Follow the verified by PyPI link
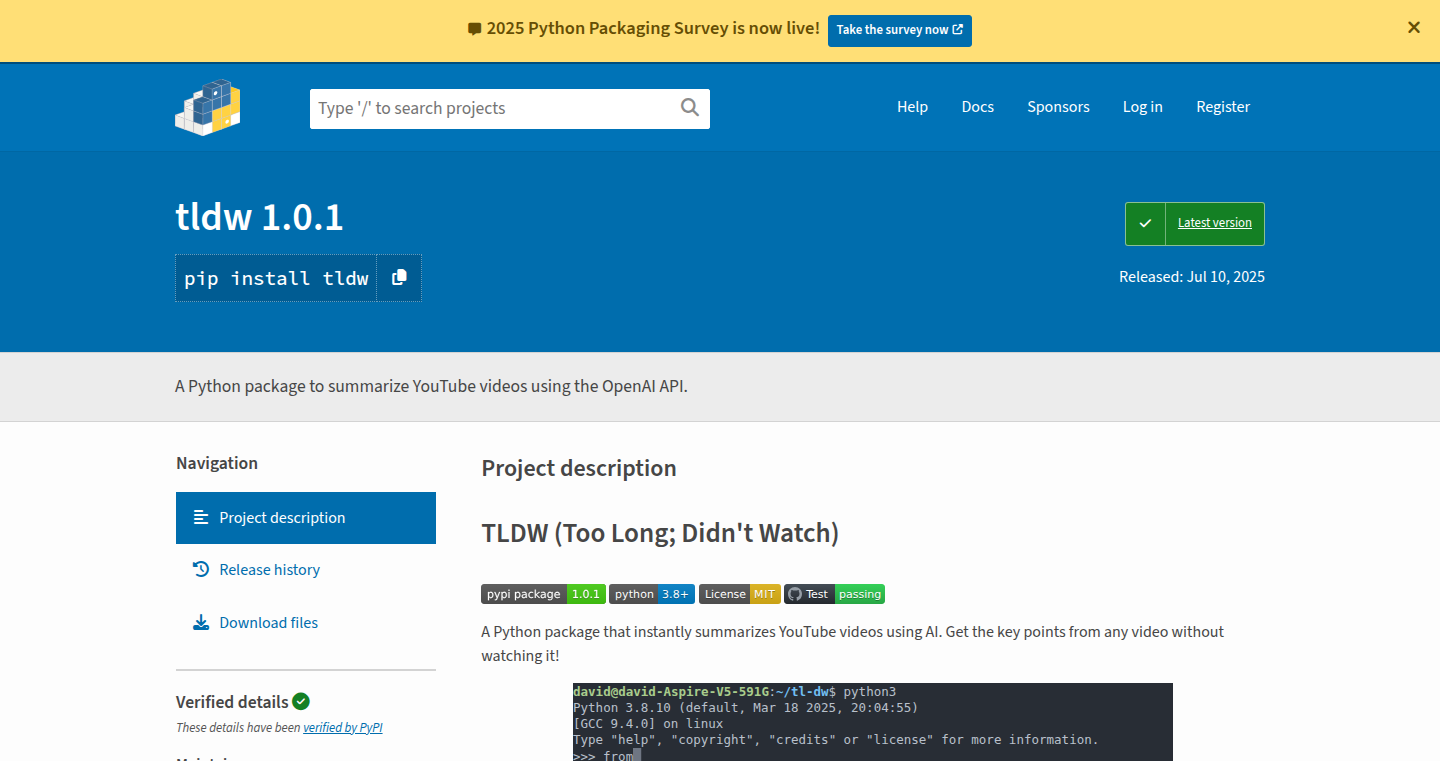The image size is (1440, 761). click(343, 728)
